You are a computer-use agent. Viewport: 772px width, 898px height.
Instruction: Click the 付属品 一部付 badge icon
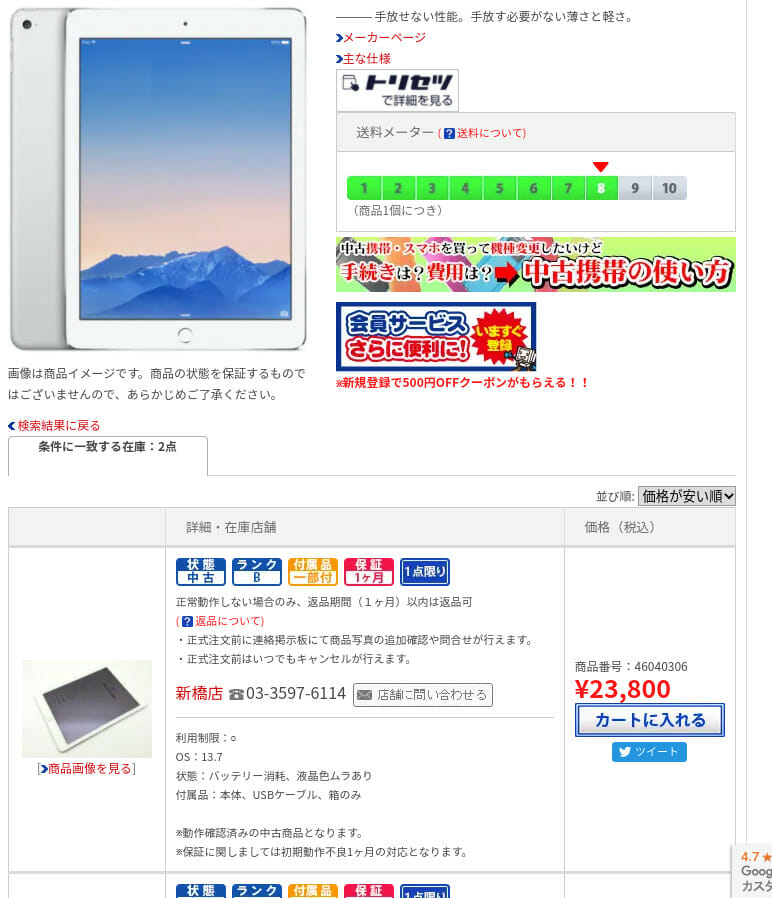click(x=313, y=572)
